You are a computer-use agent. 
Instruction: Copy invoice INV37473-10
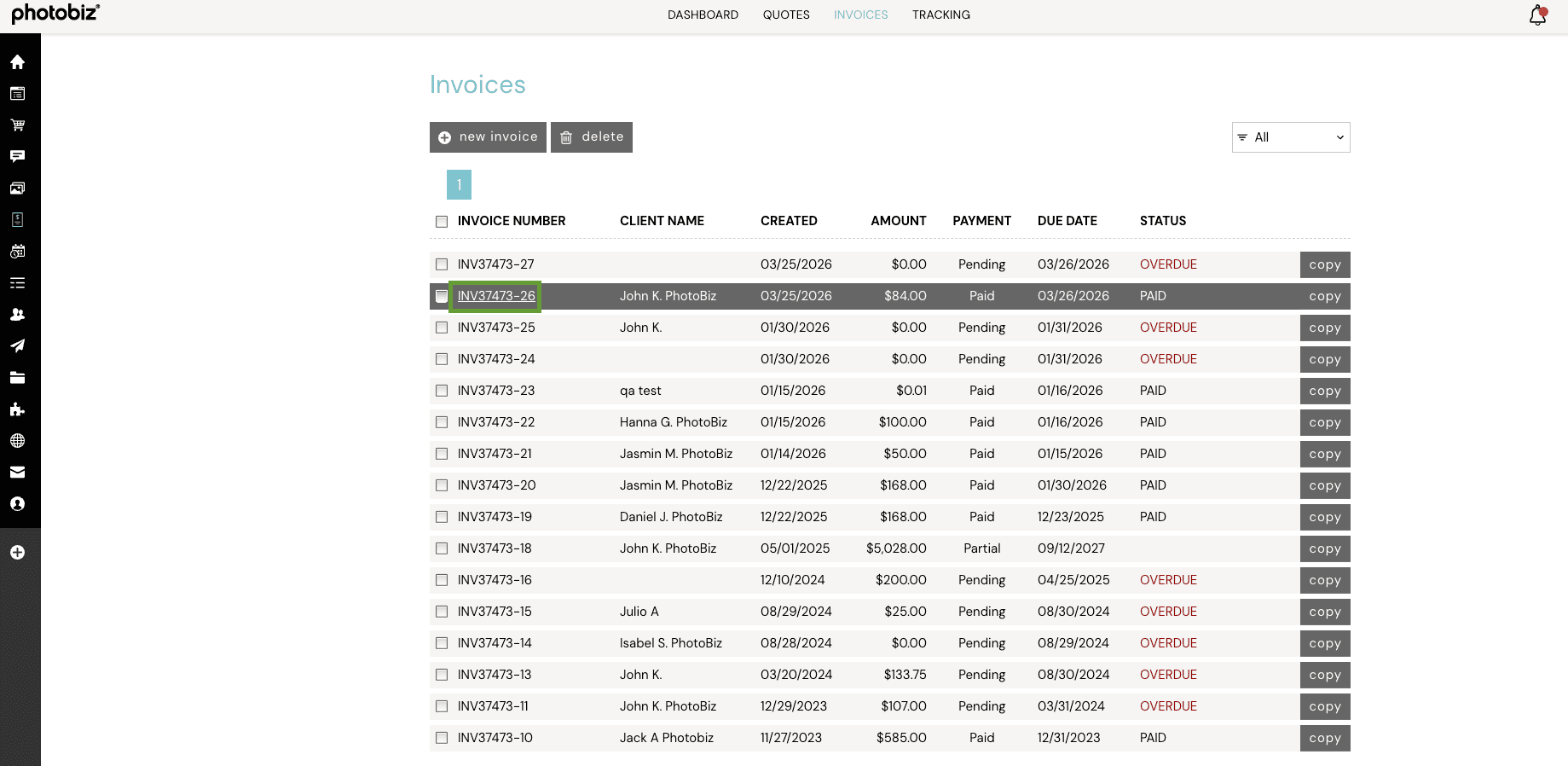tap(1325, 738)
